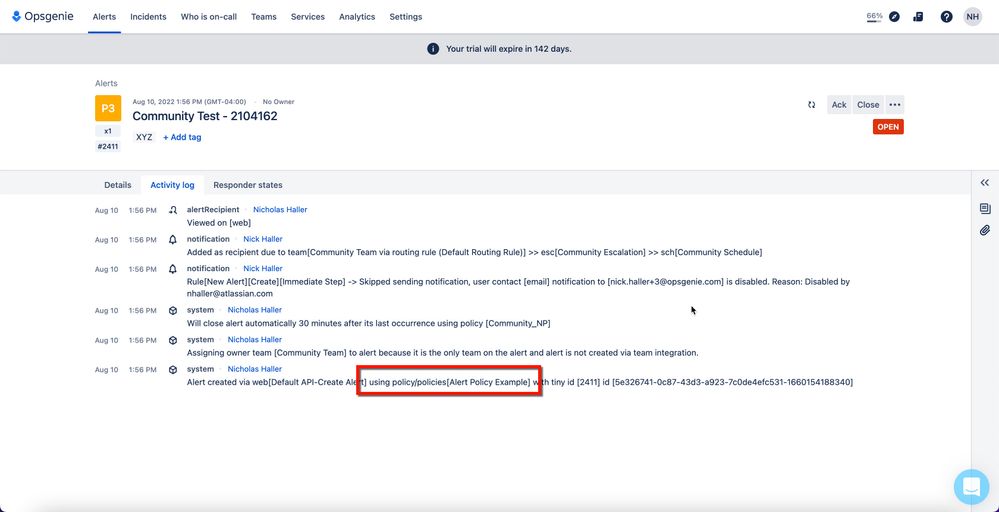Click the x1 count badge
The height and width of the screenshot is (512, 999).
pyautogui.click(x=108, y=131)
